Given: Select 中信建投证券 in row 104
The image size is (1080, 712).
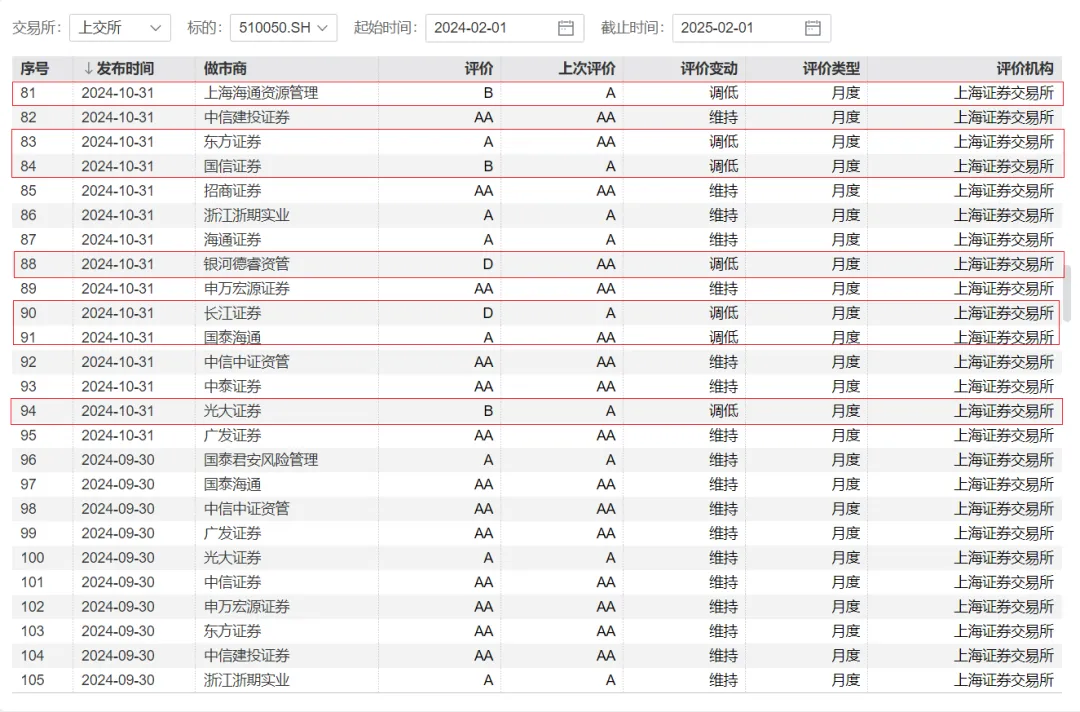Looking at the screenshot, I should 247,656.
